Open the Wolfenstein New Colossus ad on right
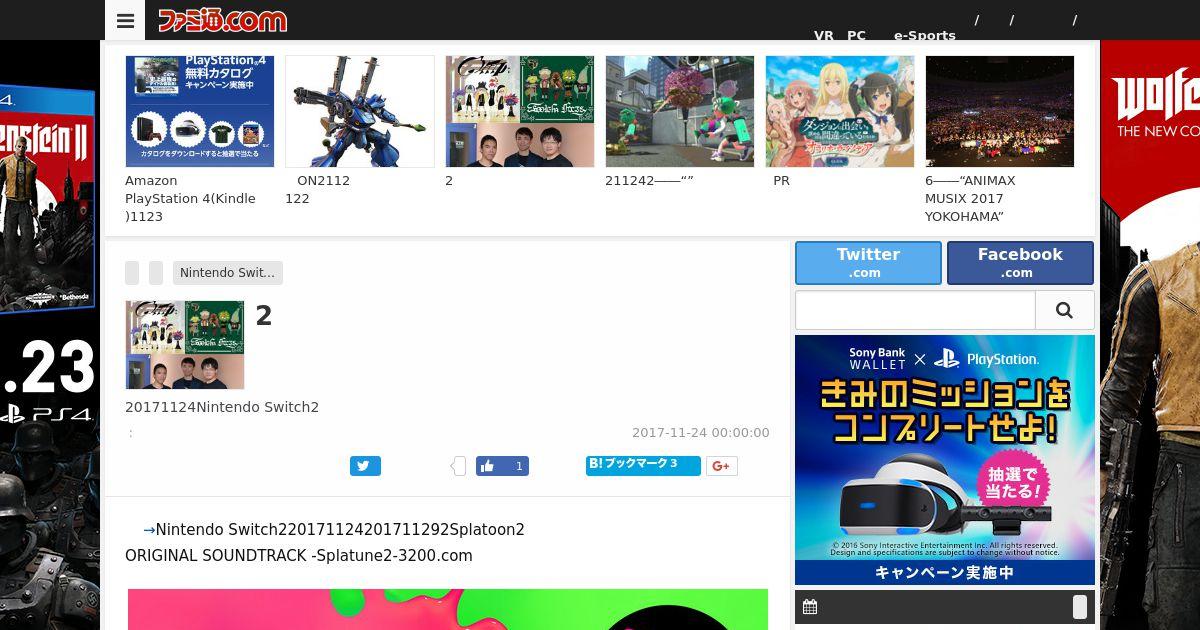1200x630 pixels. click(1150, 335)
